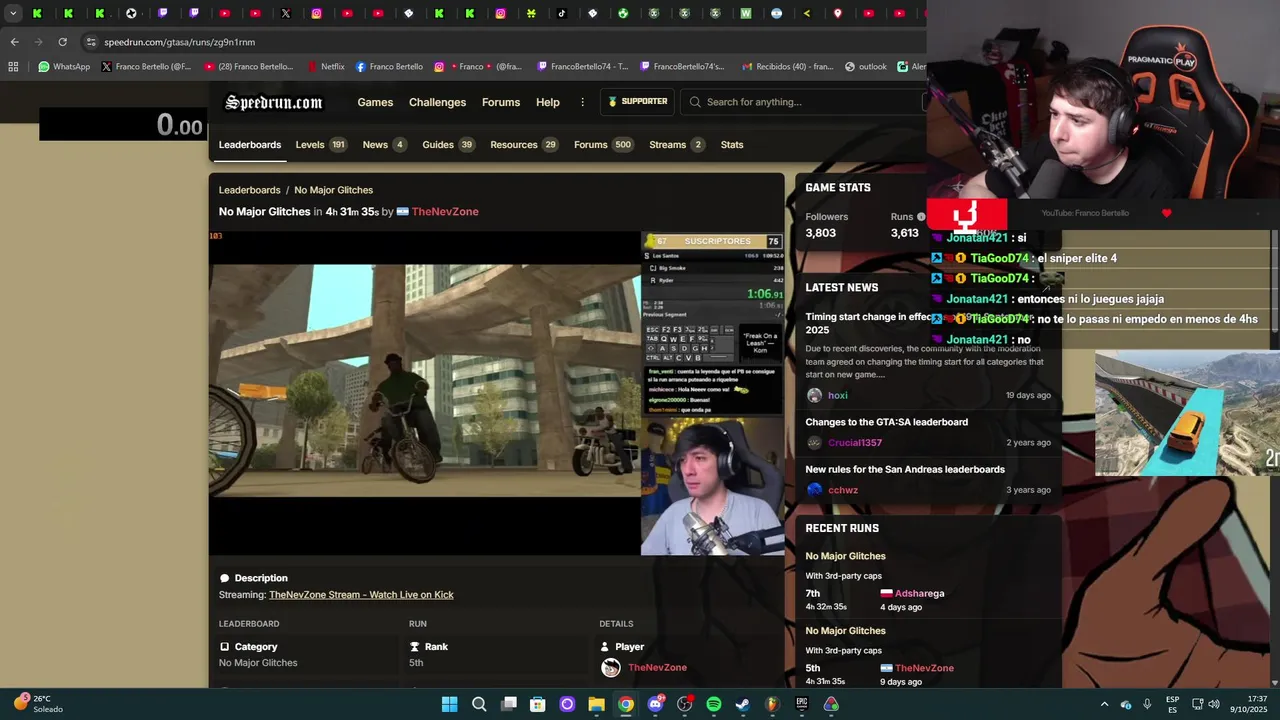Expand the system tray hidden icons chevron
Screen dimensions: 1280x720
coord(1104,704)
